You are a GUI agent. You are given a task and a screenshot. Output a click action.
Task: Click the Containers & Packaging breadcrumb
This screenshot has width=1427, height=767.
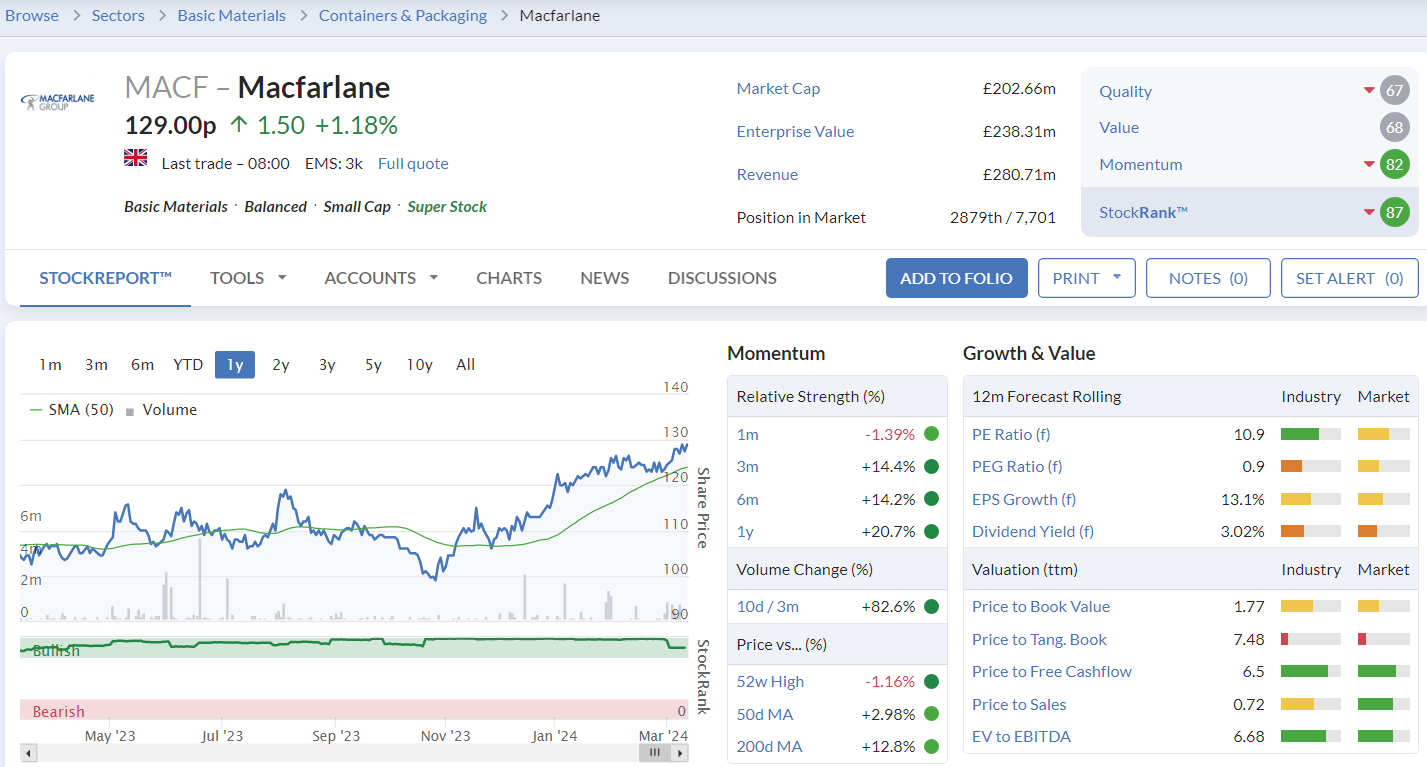click(403, 16)
